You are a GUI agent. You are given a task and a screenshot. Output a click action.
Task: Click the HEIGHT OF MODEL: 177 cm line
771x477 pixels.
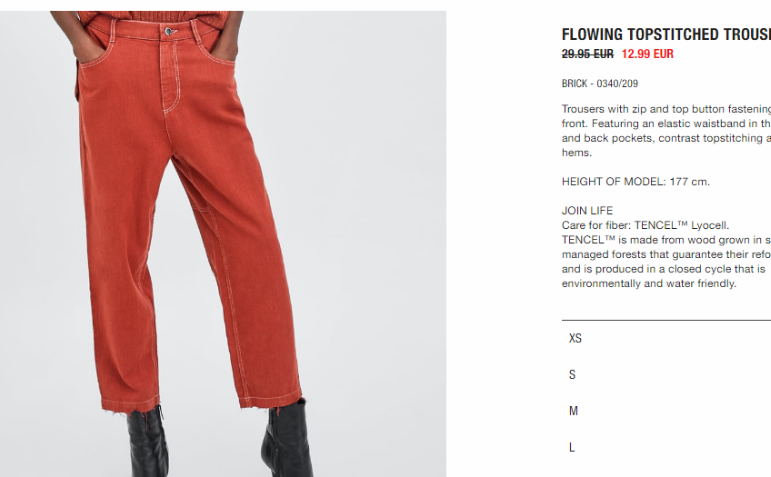tap(636, 181)
